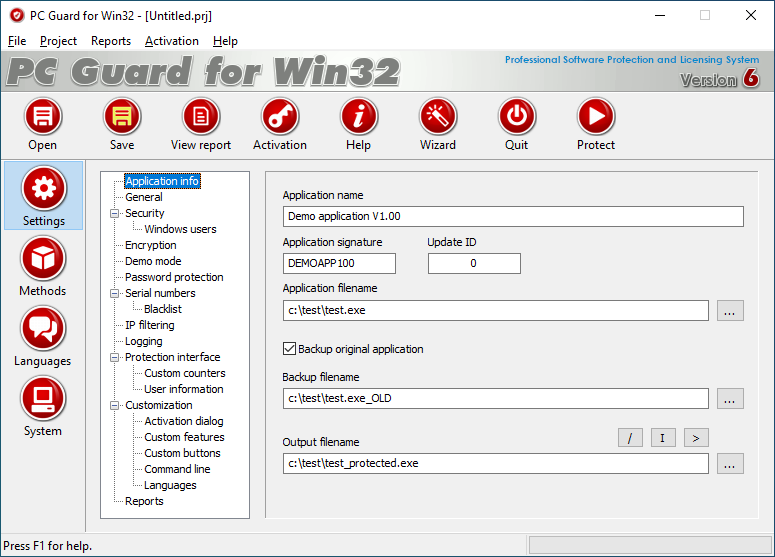
Task: Click the slash button above Output filename
Action: (x=630, y=438)
